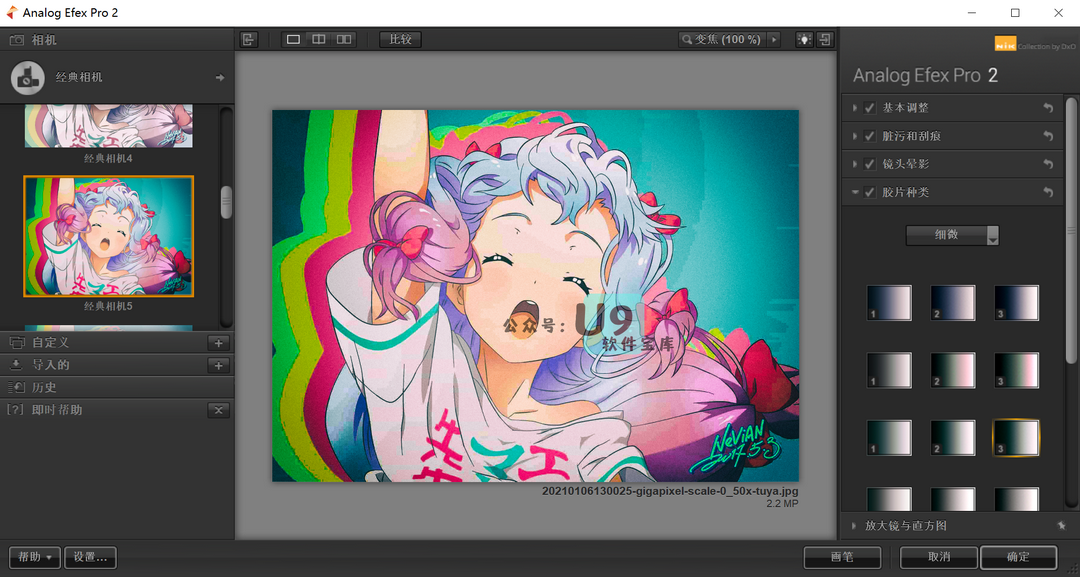Open the zoom level dropdown arrow
Image resolution: width=1080 pixels, height=577 pixels.
pyautogui.click(x=774, y=40)
